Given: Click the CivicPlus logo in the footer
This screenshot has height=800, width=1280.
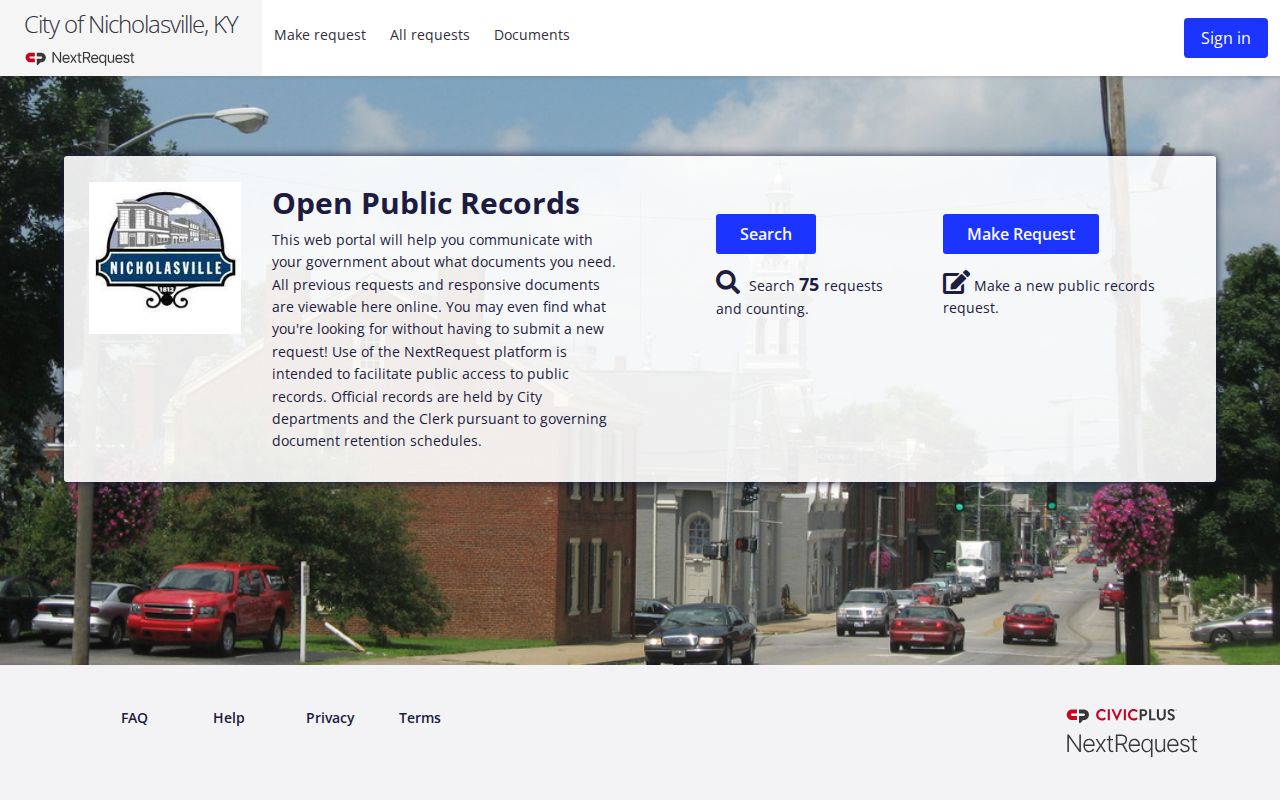Looking at the screenshot, I should tap(1121, 715).
